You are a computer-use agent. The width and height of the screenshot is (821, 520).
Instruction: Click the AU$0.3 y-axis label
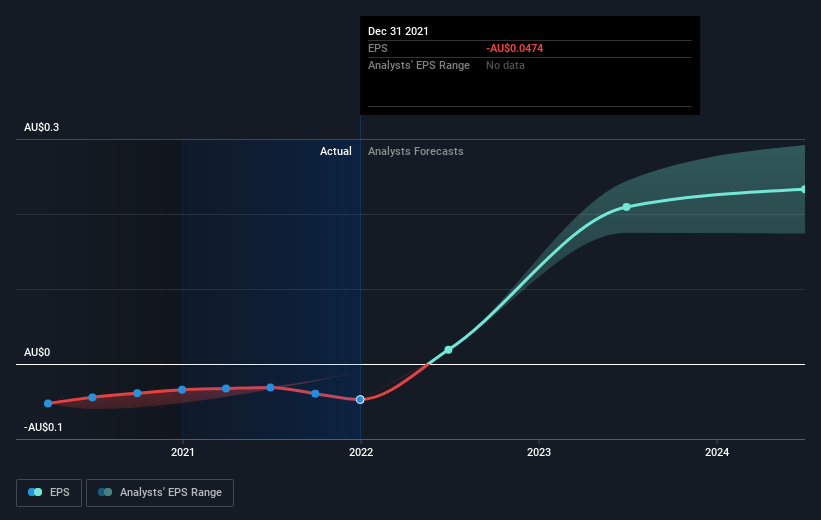pos(41,127)
